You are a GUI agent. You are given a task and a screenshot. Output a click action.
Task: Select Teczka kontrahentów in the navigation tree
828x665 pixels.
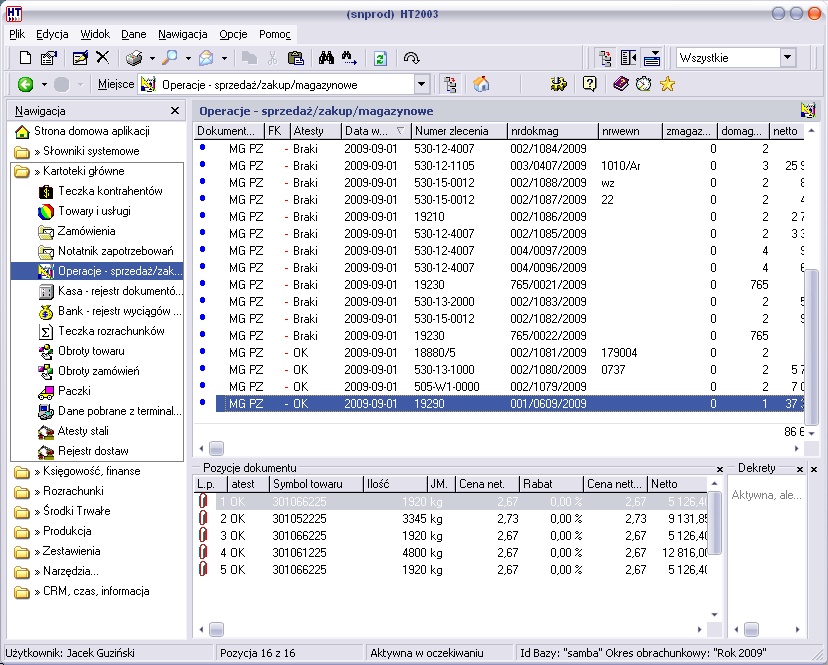tap(100, 191)
